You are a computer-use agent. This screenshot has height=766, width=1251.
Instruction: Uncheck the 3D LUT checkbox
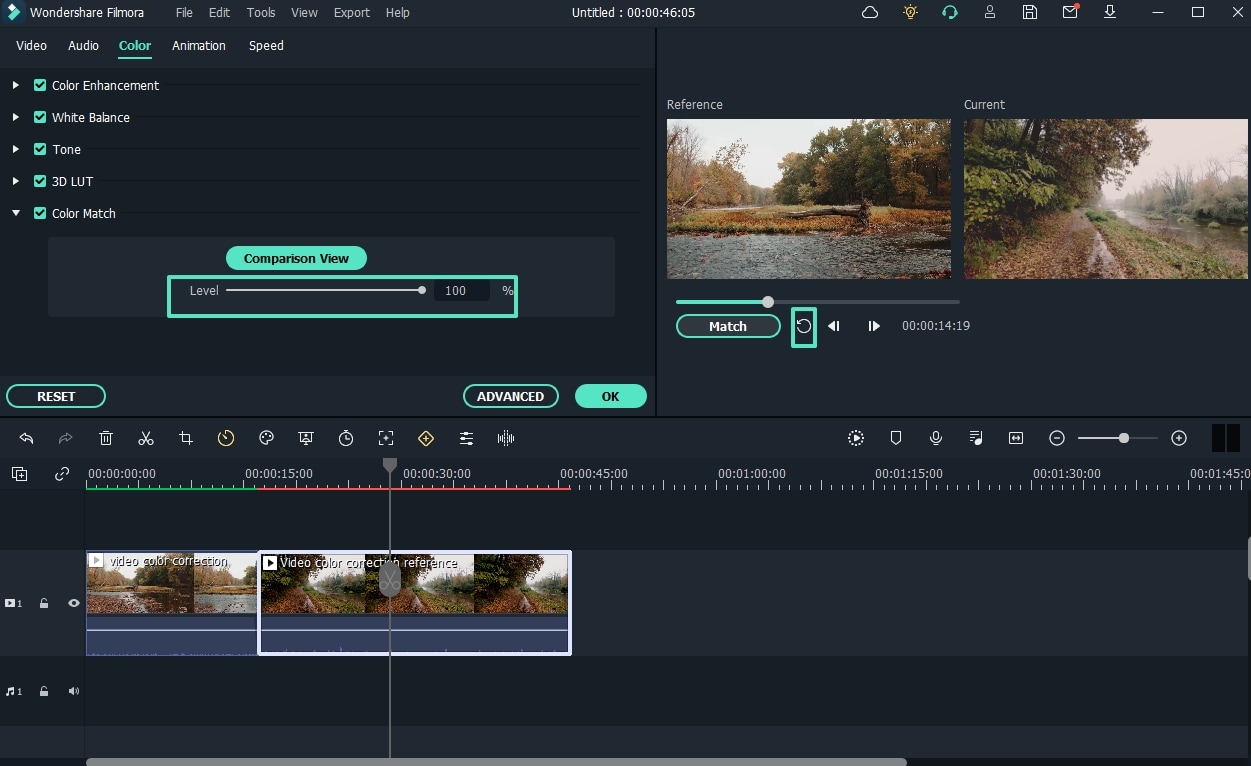pos(40,181)
